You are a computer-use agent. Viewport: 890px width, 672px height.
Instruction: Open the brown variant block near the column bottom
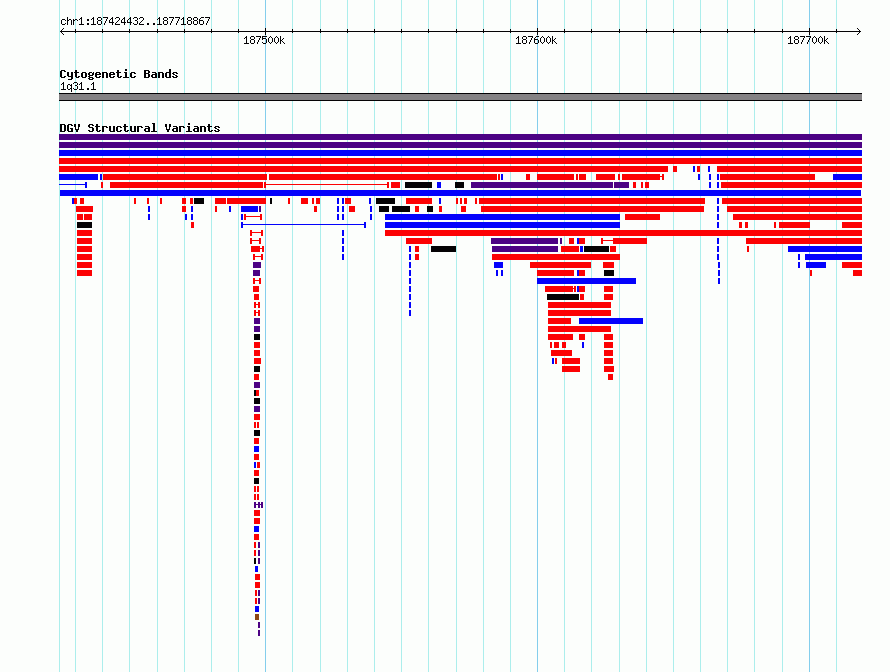pyautogui.click(x=257, y=617)
